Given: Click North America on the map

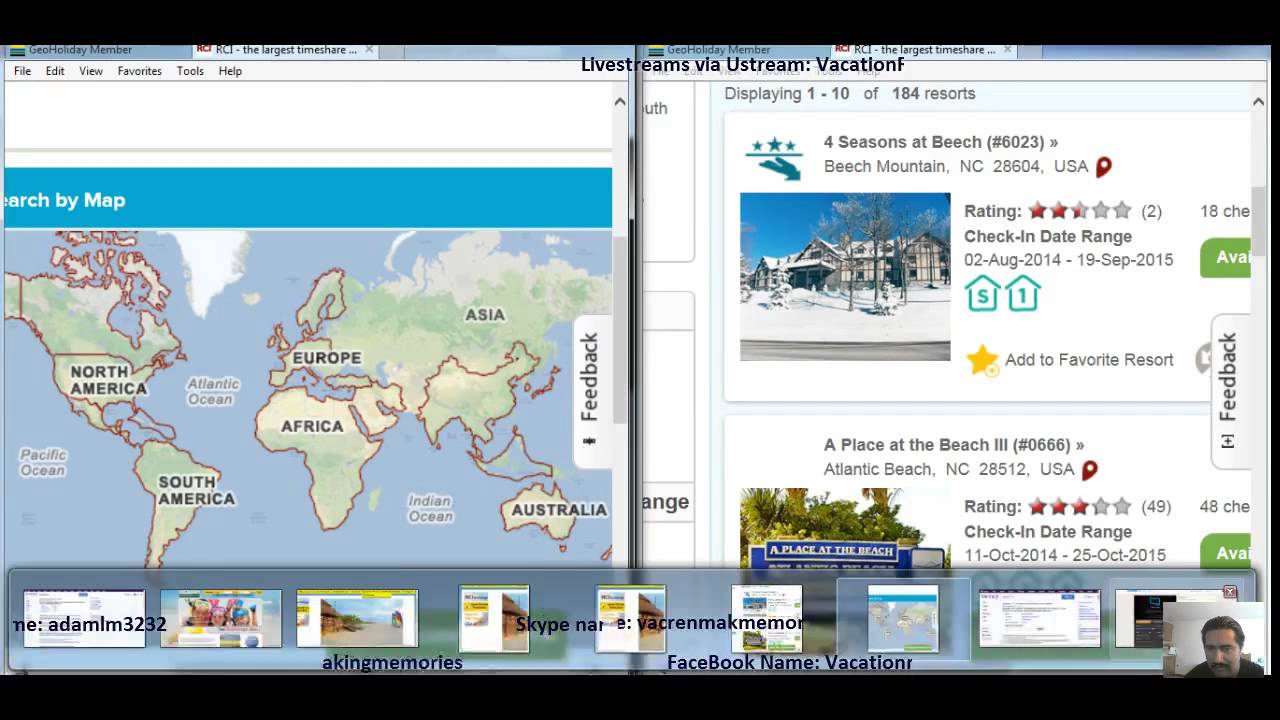Looking at the screenshot, I should pos(108,380).
